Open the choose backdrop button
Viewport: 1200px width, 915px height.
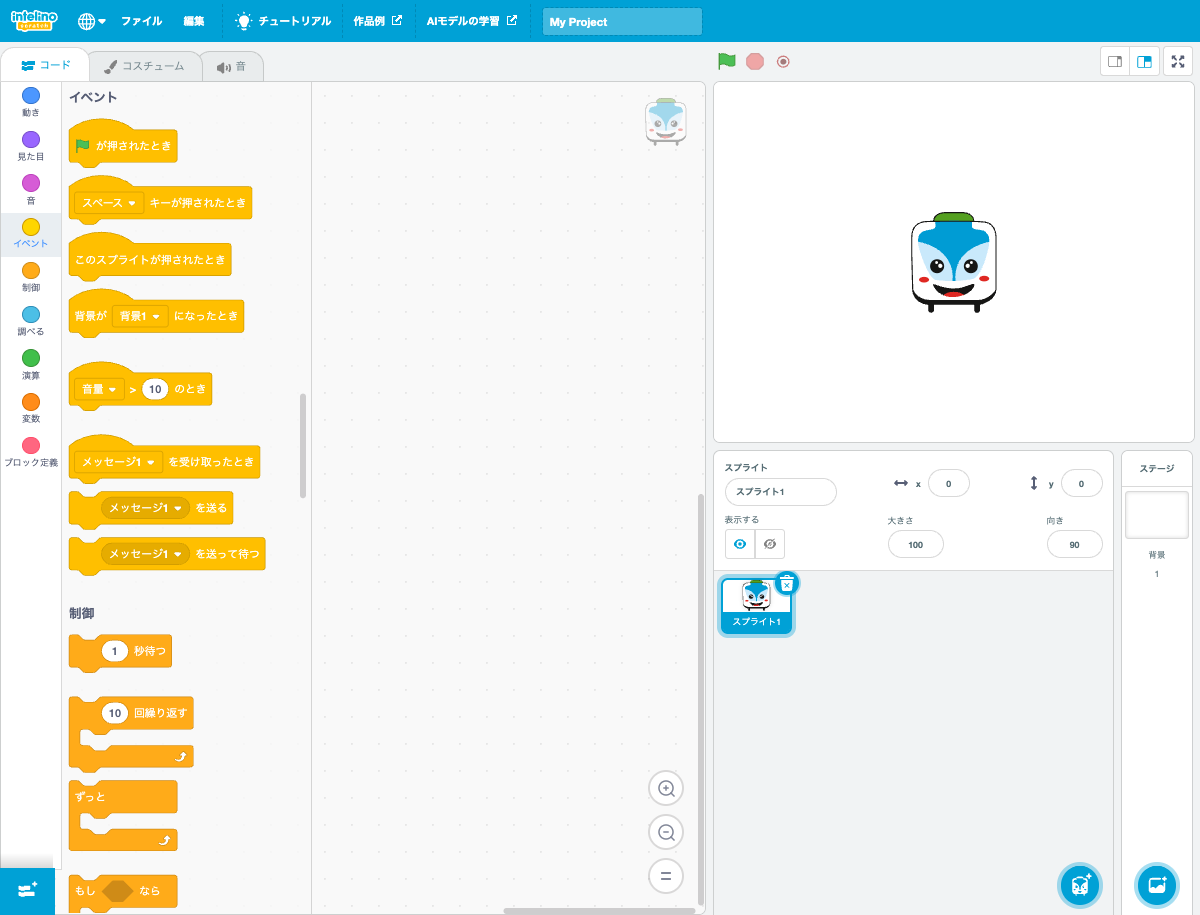(x=1157, y=885)
